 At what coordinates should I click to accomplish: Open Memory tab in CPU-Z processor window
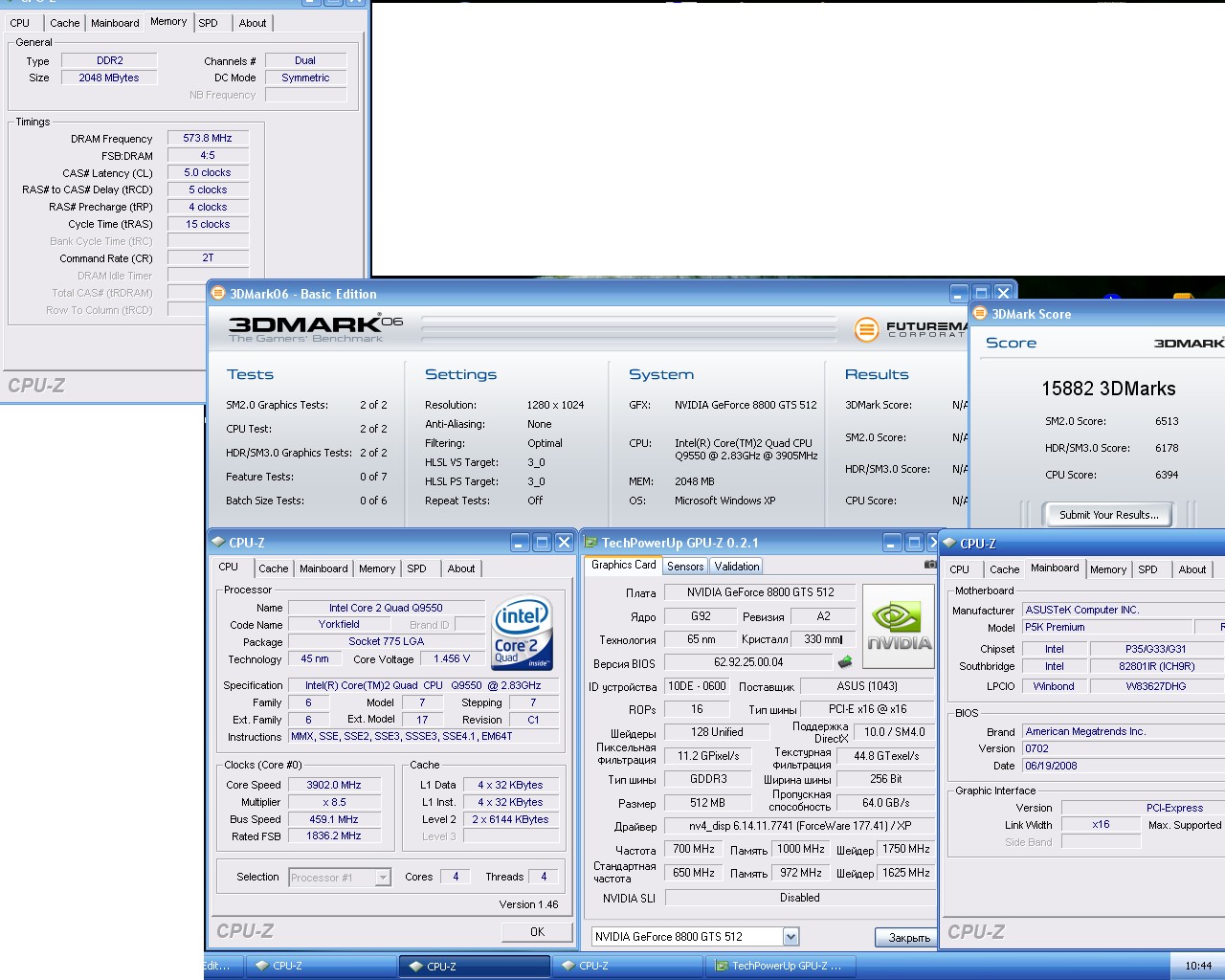[377, 568]
